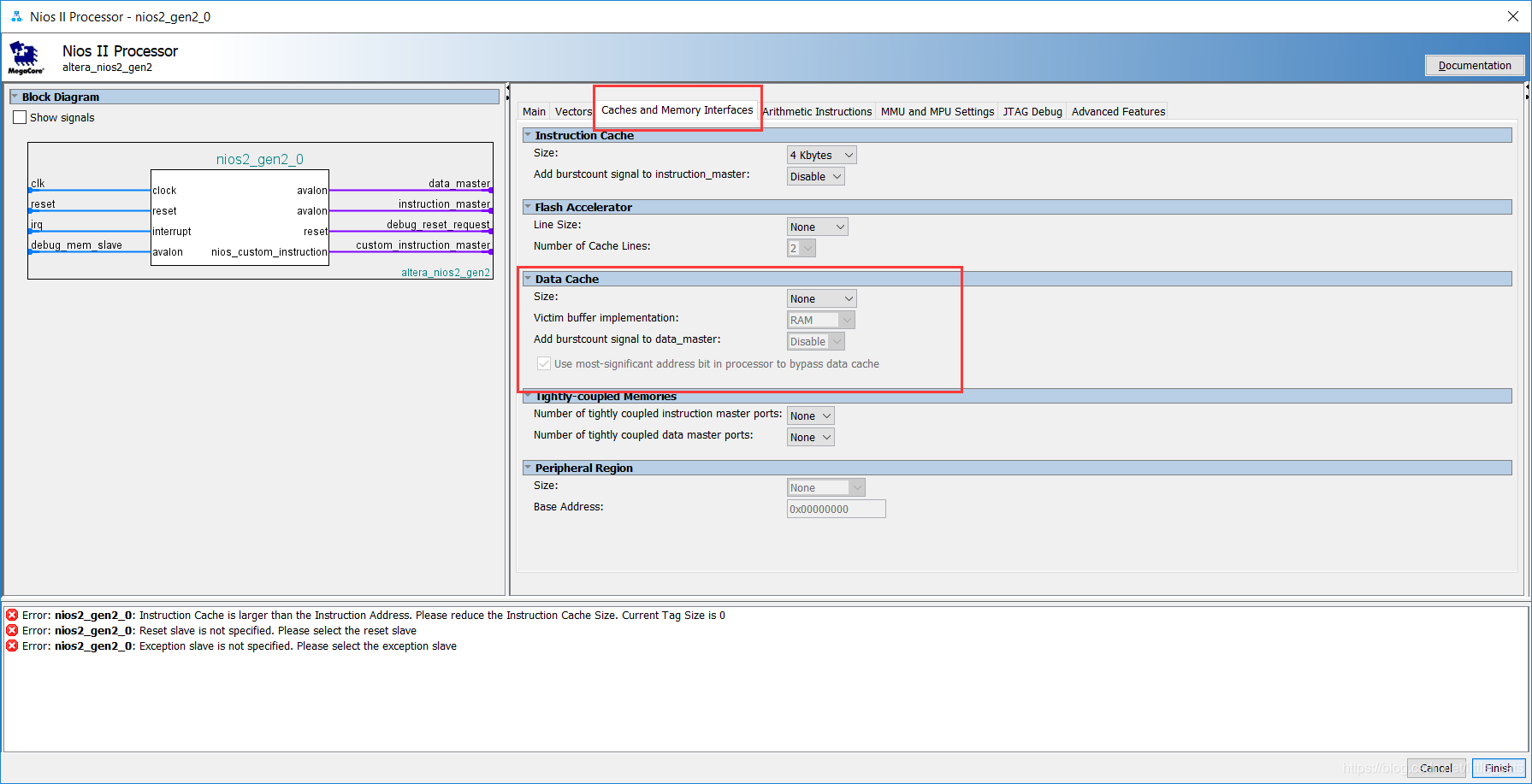Screen dimensions: 1532x784
Task: Open the Flash Accelerator Line Size dropdown
Action: click(x=818, y=227)
